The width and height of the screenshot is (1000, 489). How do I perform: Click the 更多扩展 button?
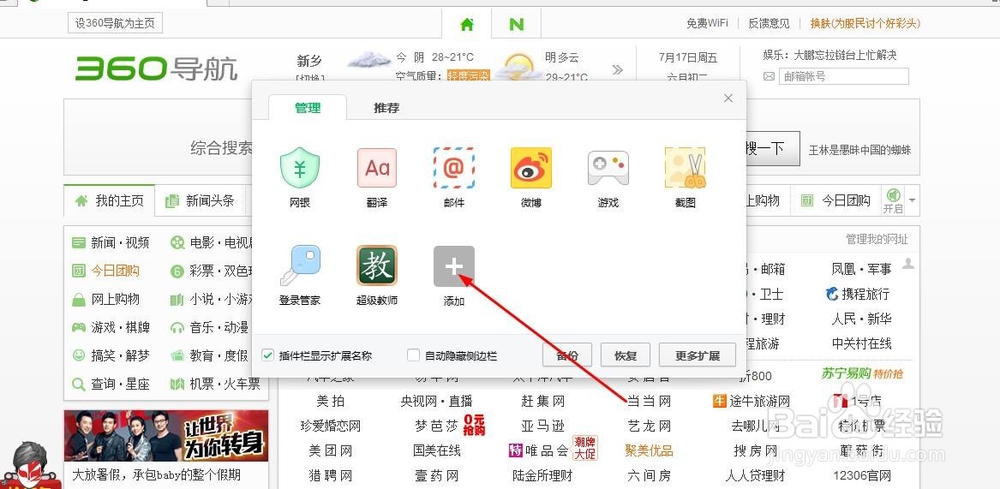pos(697,356)
